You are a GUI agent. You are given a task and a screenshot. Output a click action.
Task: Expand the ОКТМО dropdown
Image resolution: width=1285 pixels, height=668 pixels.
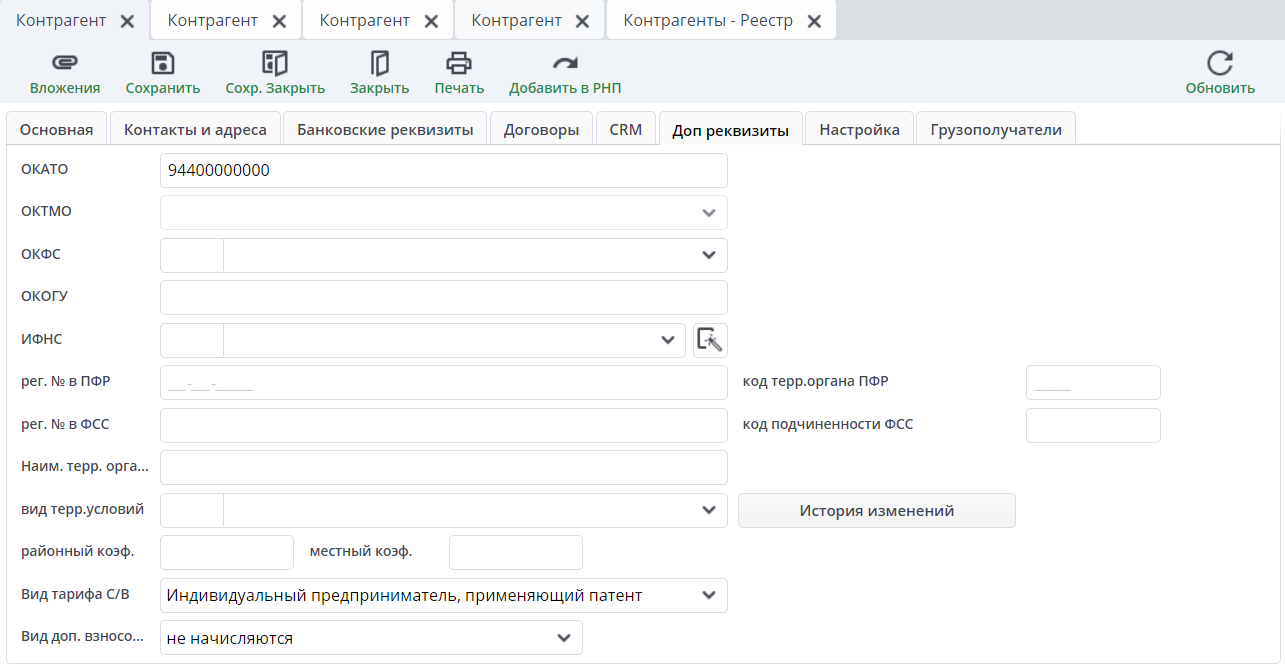tap(709, 213)
